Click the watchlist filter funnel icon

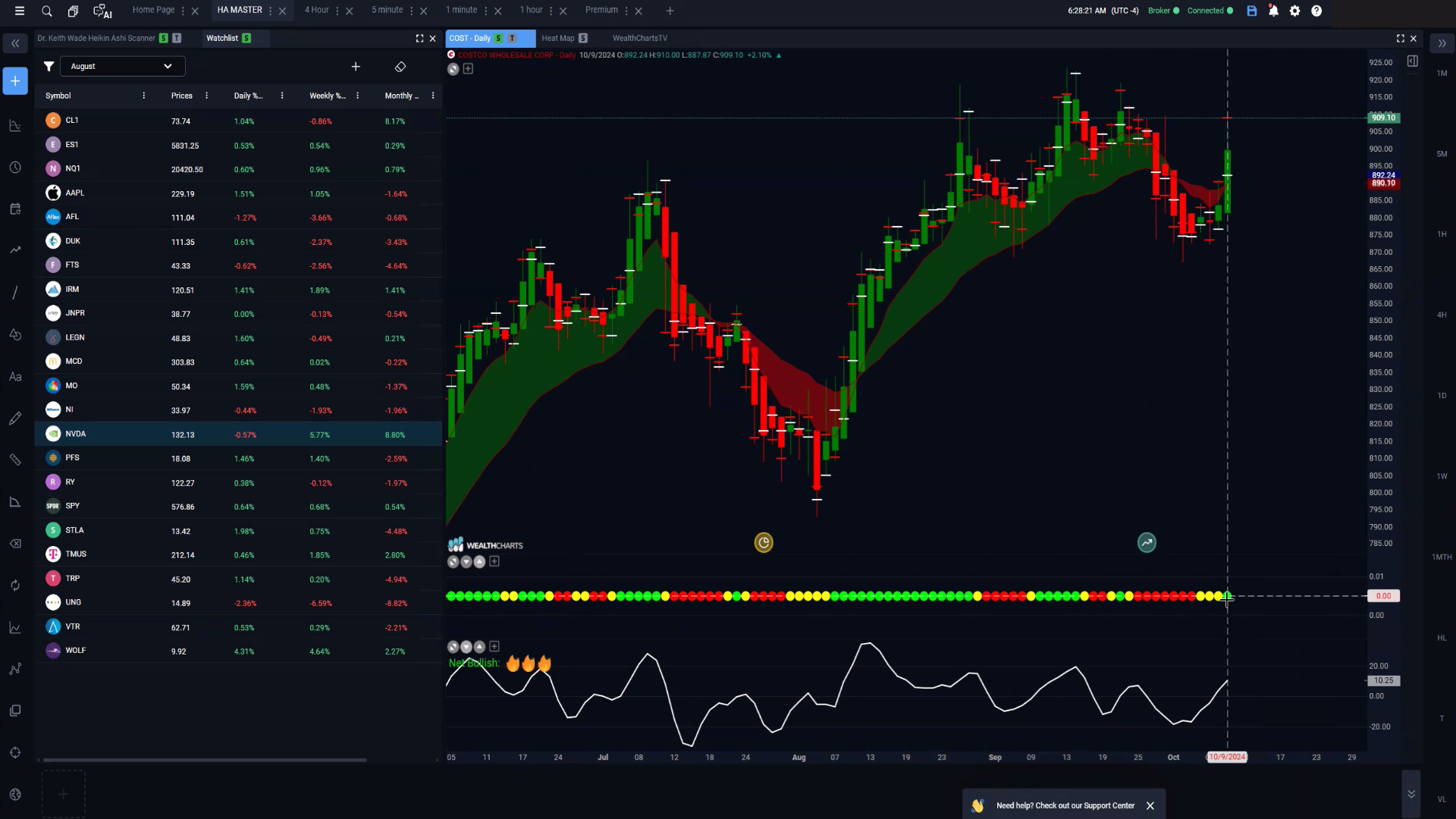pyautogui.click(x=49, y=67)
